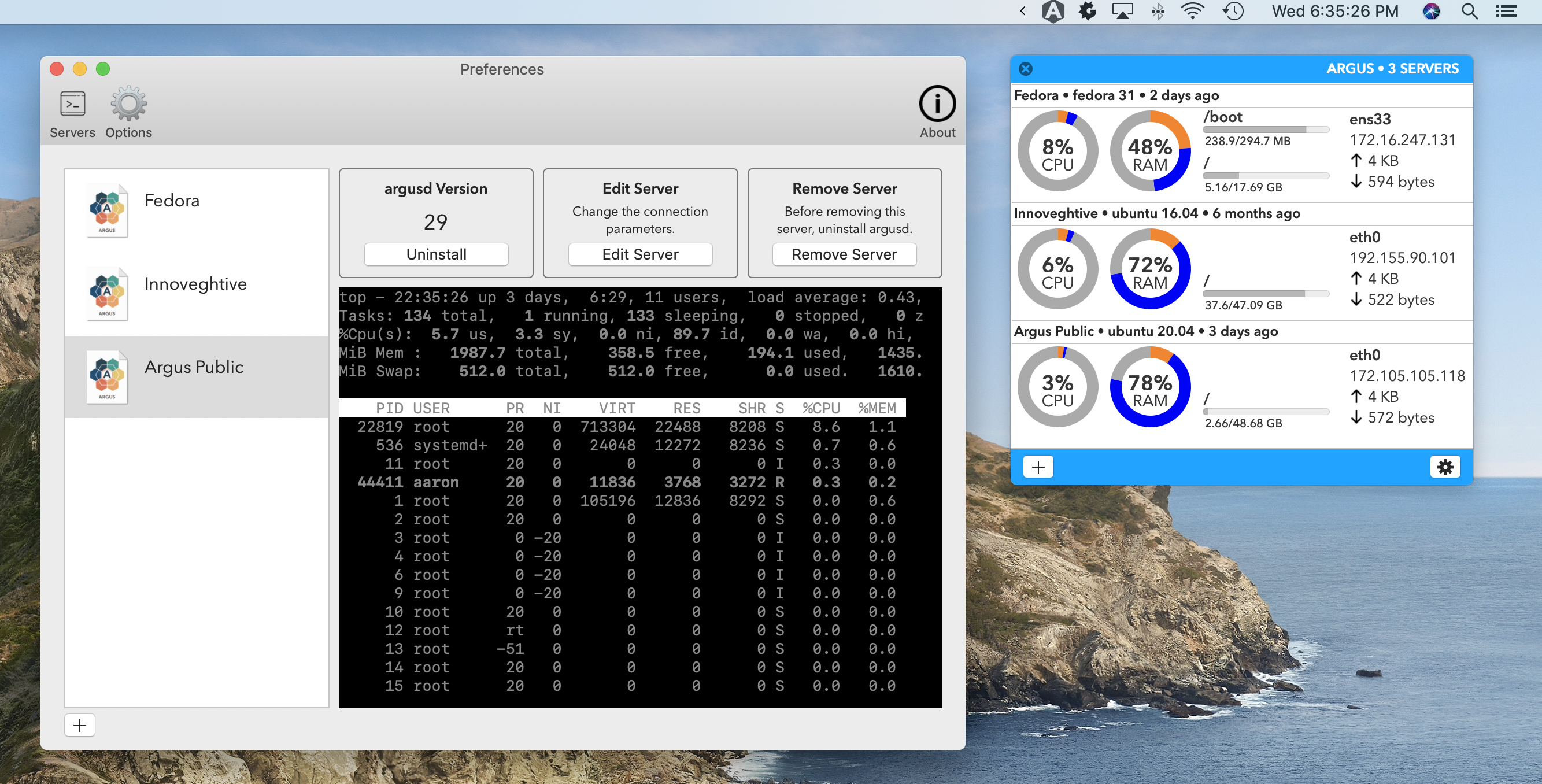Collapse menu bar icons with the chevron
Screen dimensions: 1542x784
[1022, 12]
